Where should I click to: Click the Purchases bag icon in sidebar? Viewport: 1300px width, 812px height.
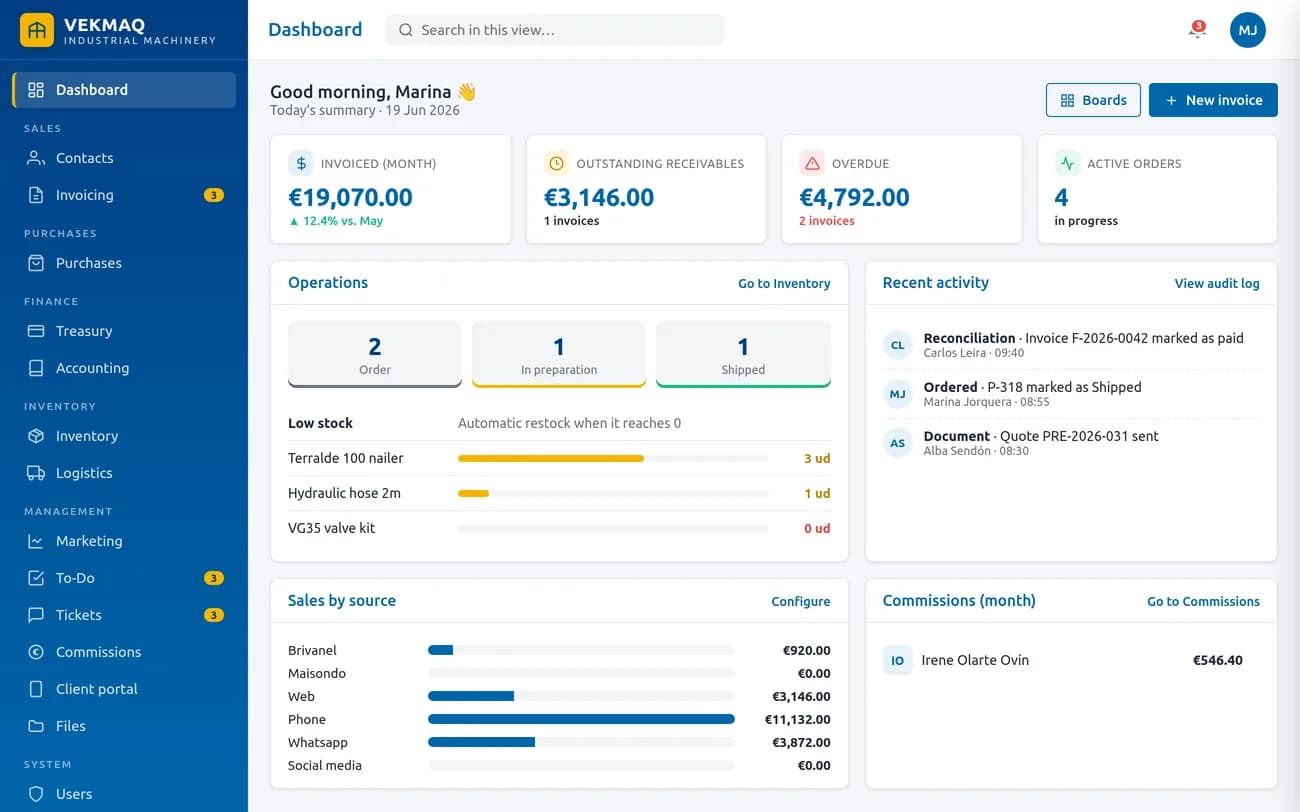(x=36, y=263)
